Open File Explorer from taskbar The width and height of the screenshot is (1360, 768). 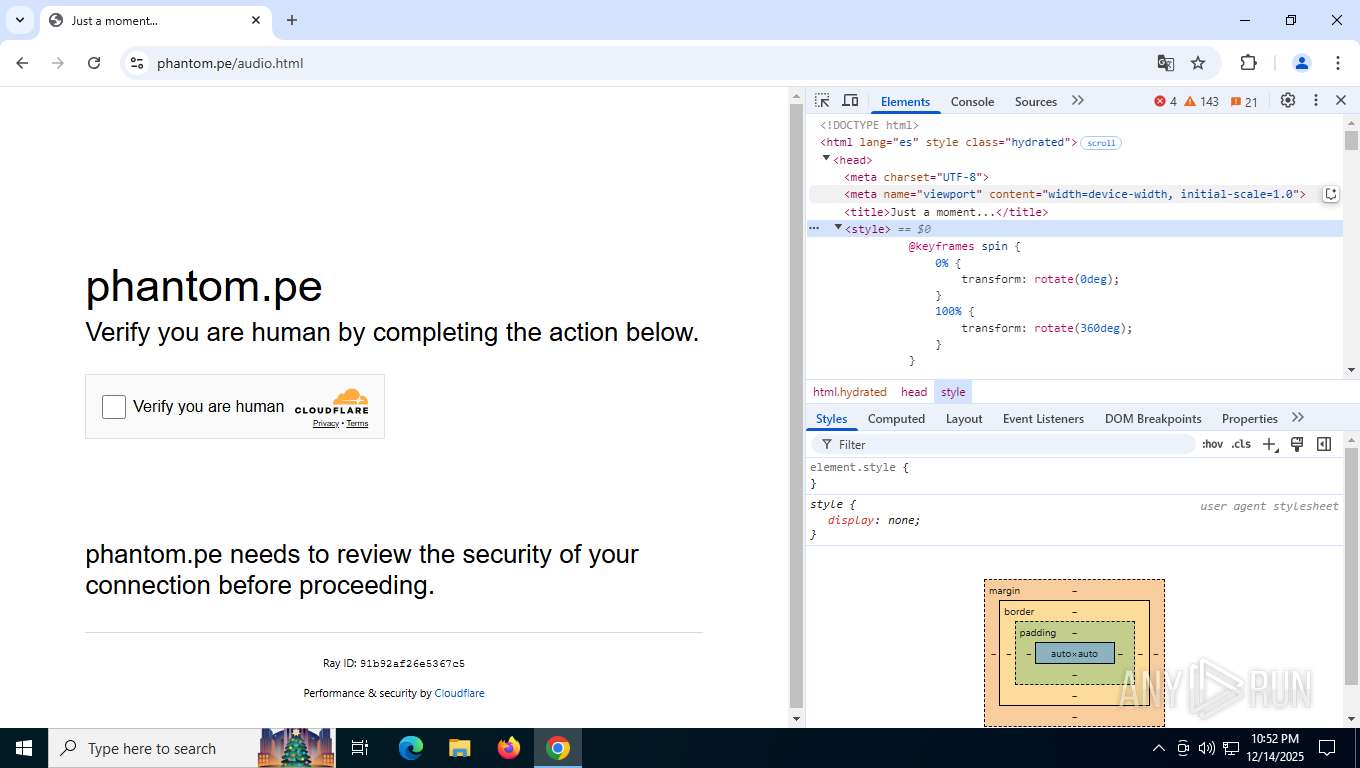[460, 748]
